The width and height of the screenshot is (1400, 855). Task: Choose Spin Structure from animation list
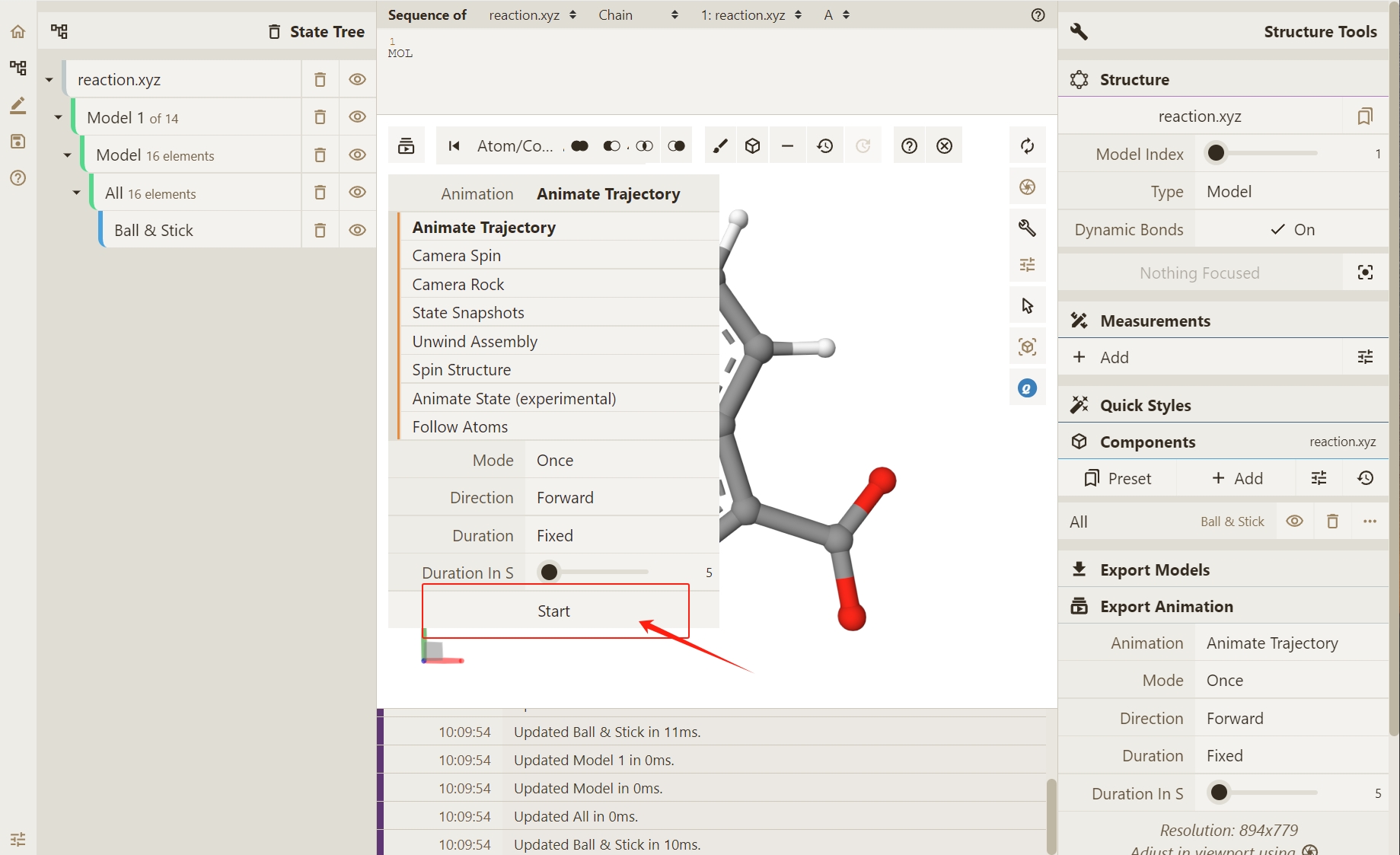[461, 370]
